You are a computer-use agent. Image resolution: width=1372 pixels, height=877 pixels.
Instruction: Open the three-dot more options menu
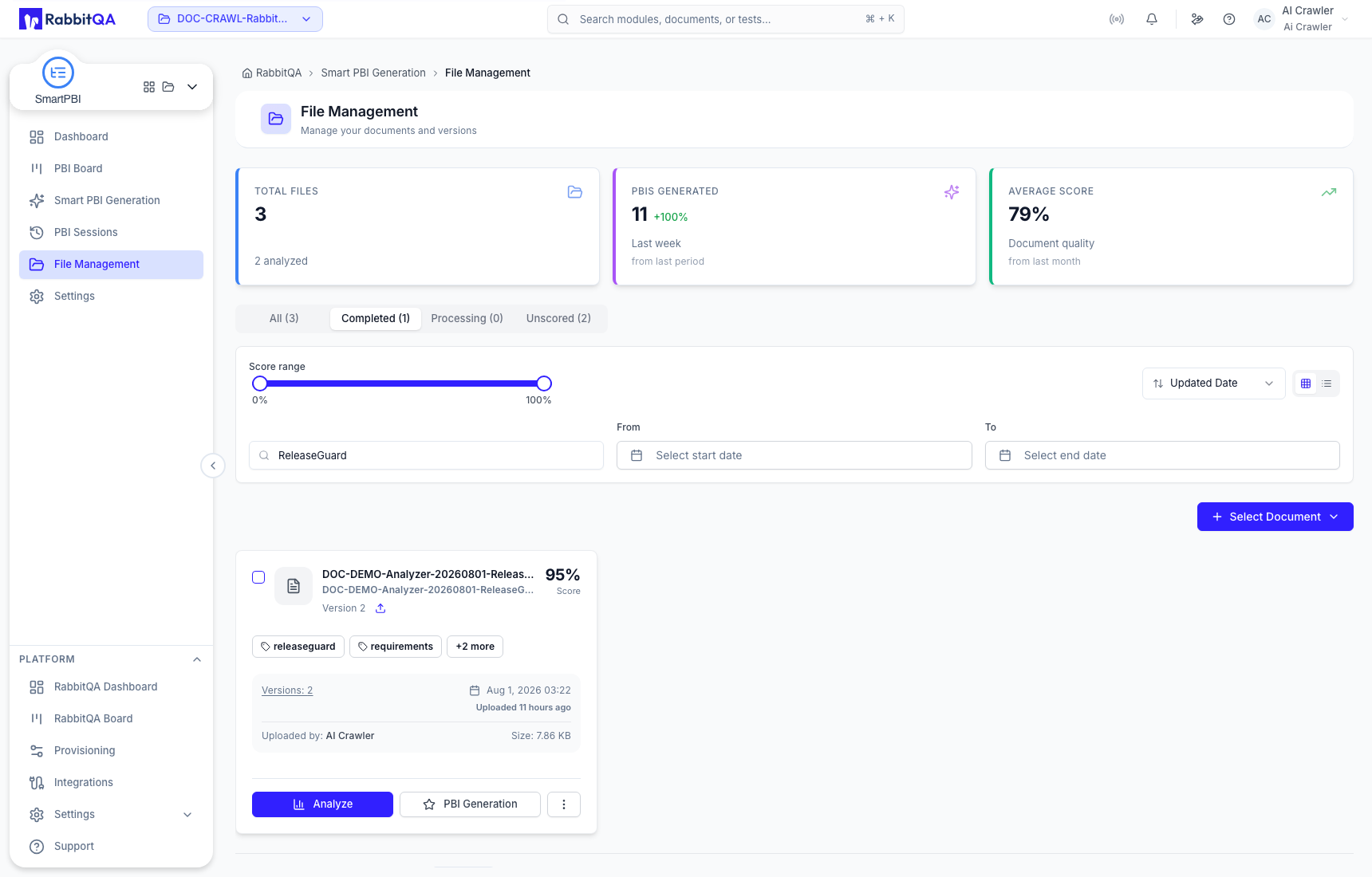(564, 804)
